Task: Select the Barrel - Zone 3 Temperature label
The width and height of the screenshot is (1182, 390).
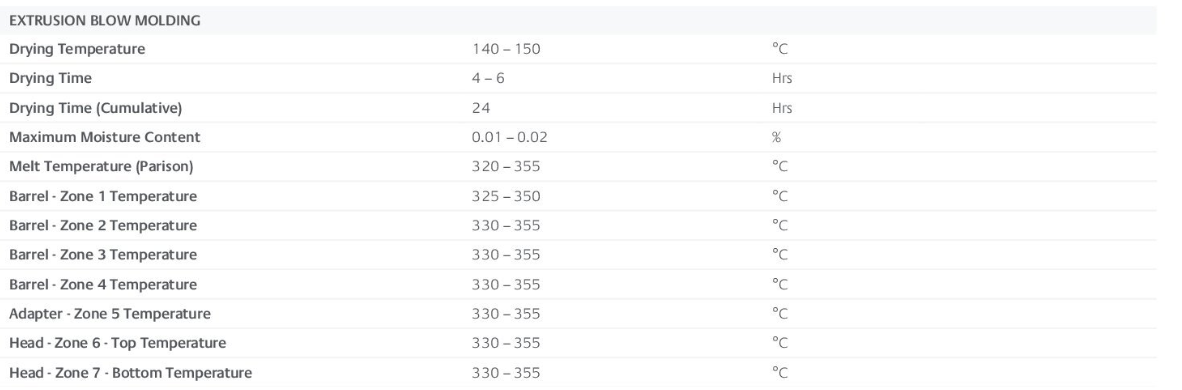Action: [x=103, y=255]
